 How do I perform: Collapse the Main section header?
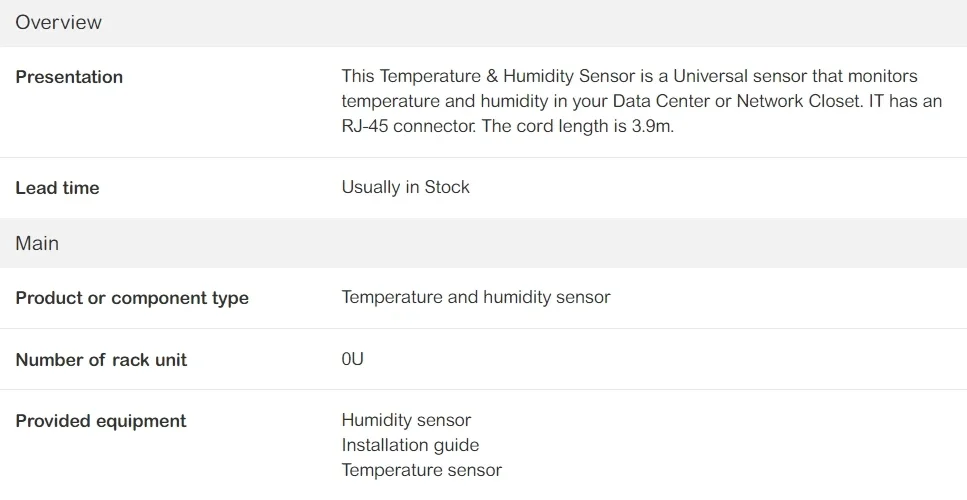tap(37, 243)
